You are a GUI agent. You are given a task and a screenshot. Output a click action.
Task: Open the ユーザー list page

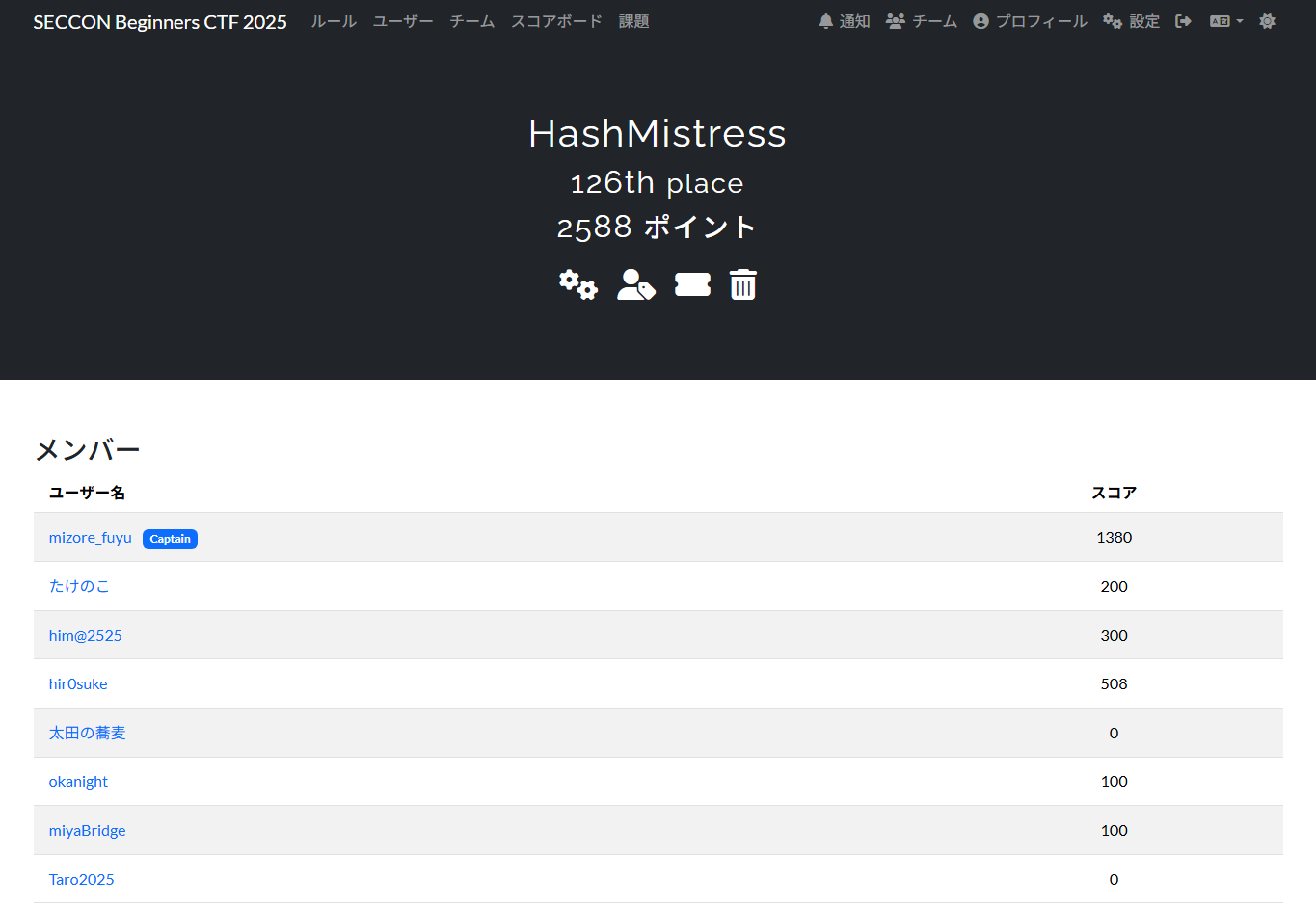coord(403,21)
